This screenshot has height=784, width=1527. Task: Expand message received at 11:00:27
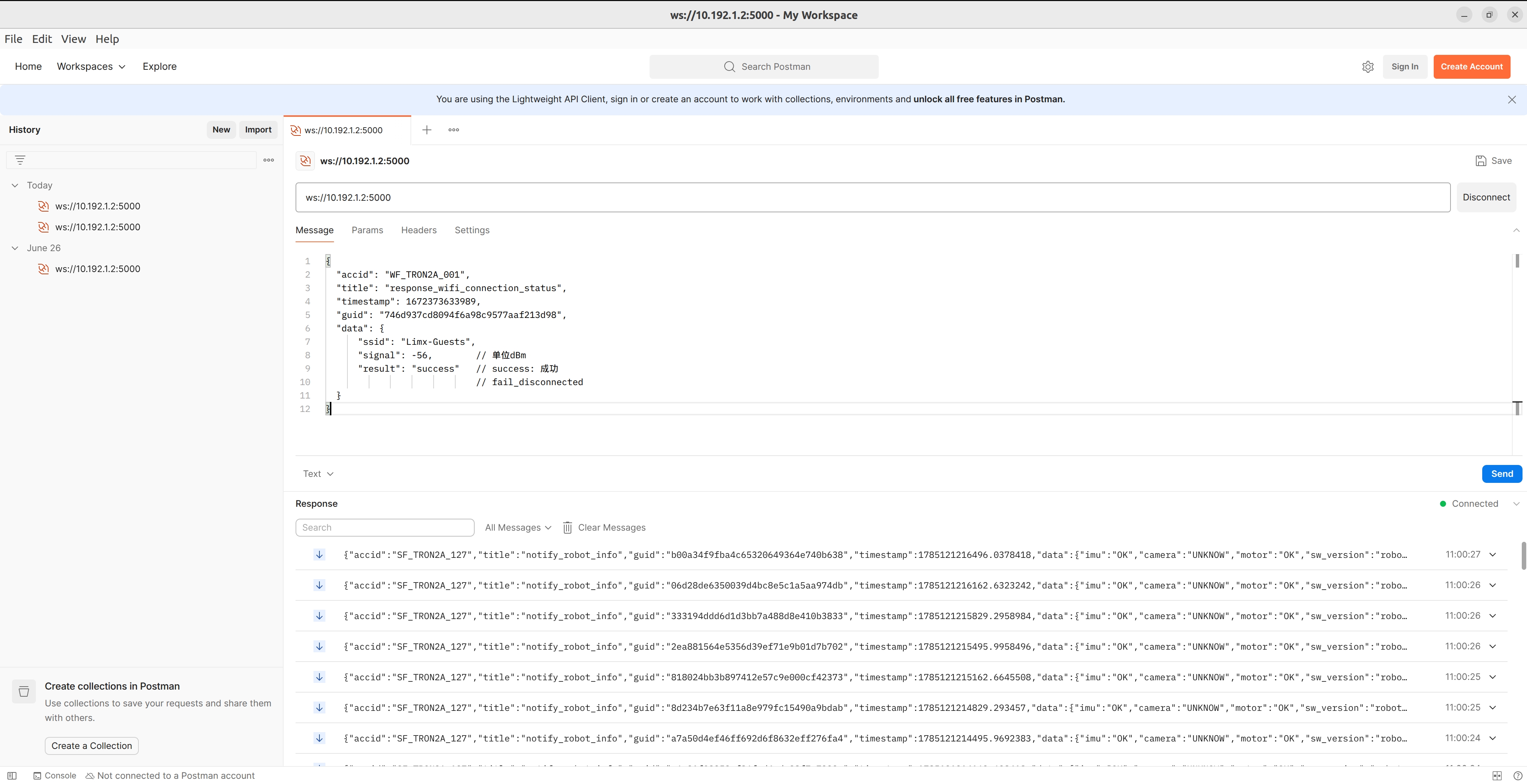tap(1493, 555)
